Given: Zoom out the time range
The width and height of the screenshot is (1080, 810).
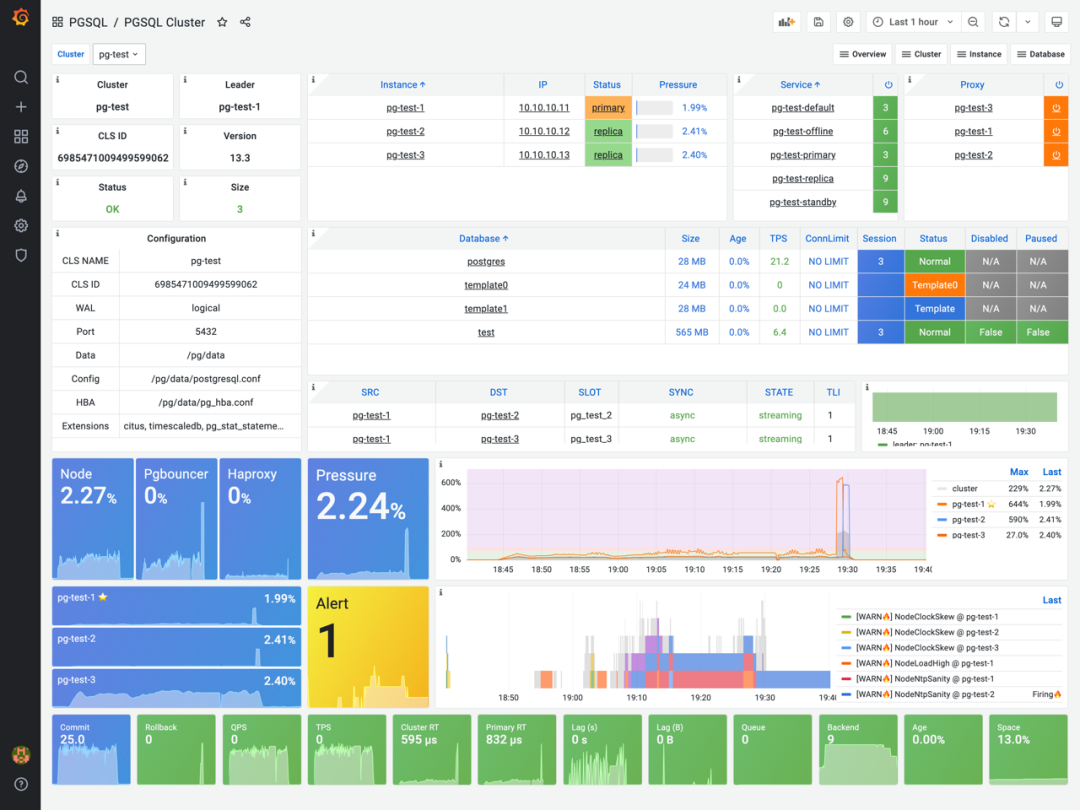Looking at the screenshot, I should coord(973,22).
